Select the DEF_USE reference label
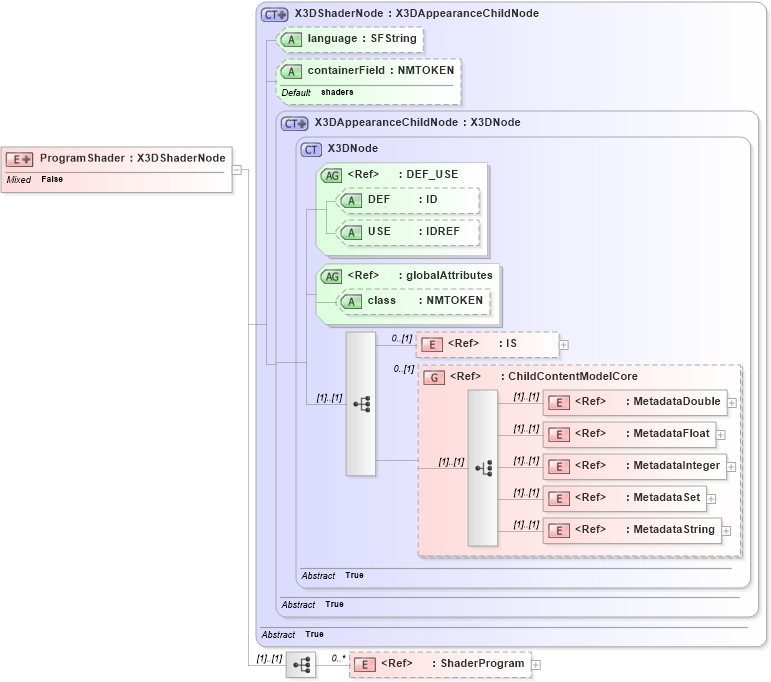 403,175
